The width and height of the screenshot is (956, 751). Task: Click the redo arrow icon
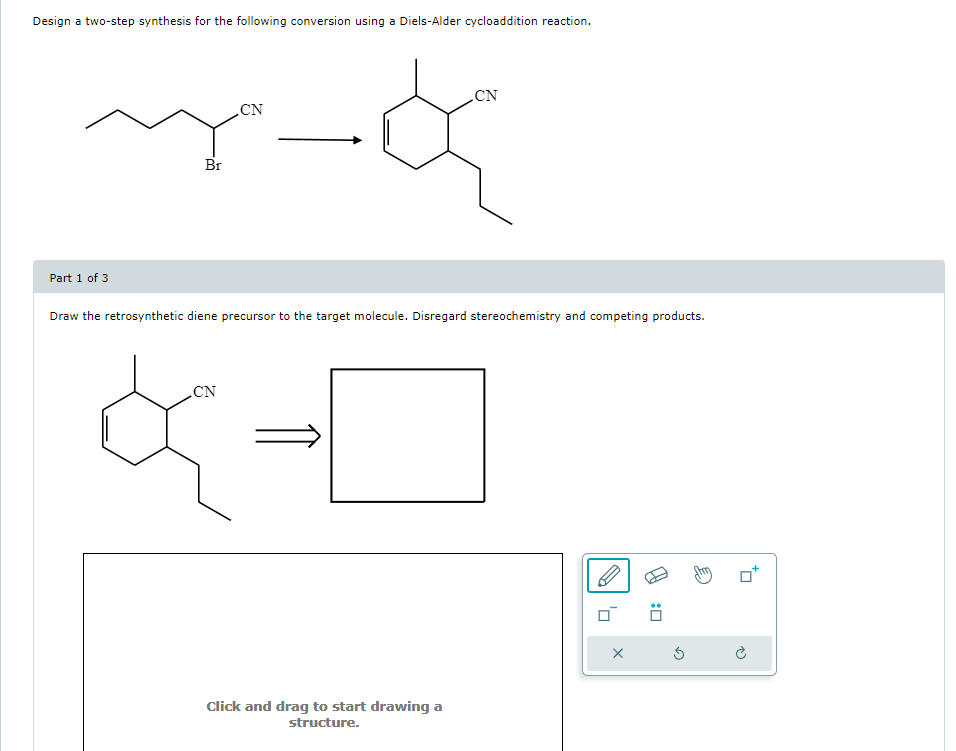[740, 653]
